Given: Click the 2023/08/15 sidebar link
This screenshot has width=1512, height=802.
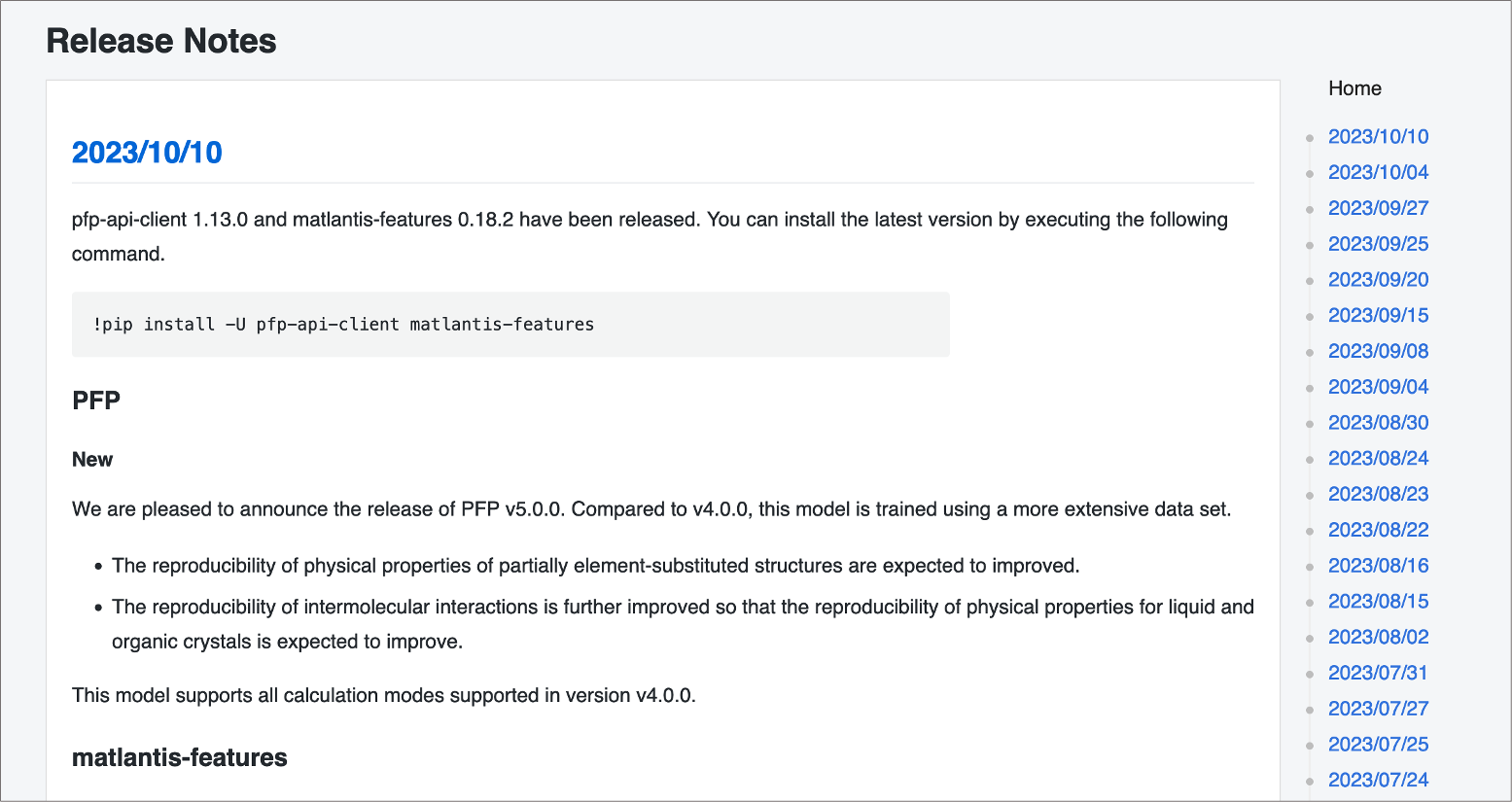Looking at the screenshot, I should 1378,602.
